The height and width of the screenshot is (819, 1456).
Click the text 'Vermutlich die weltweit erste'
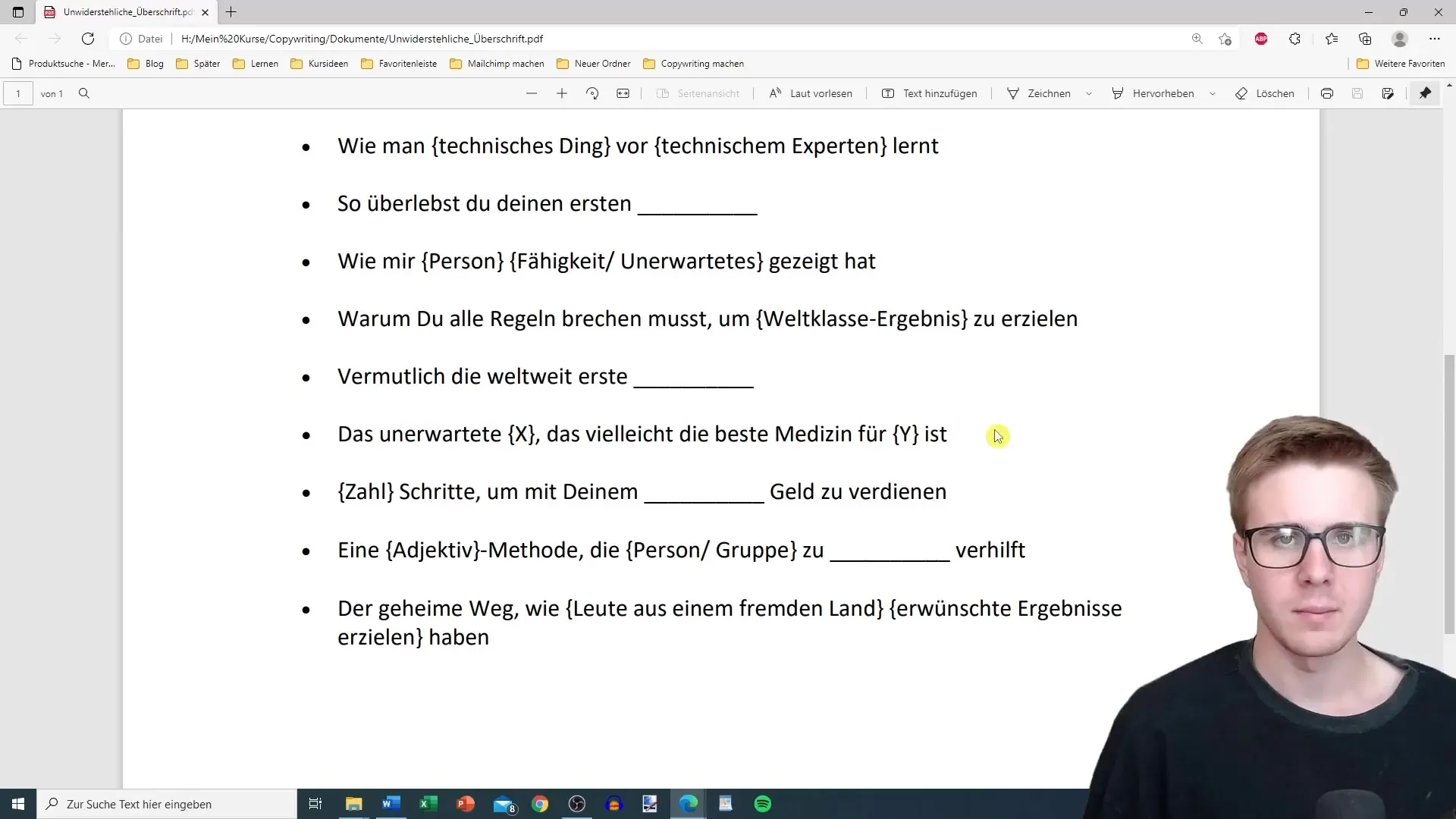pos(482,376)
